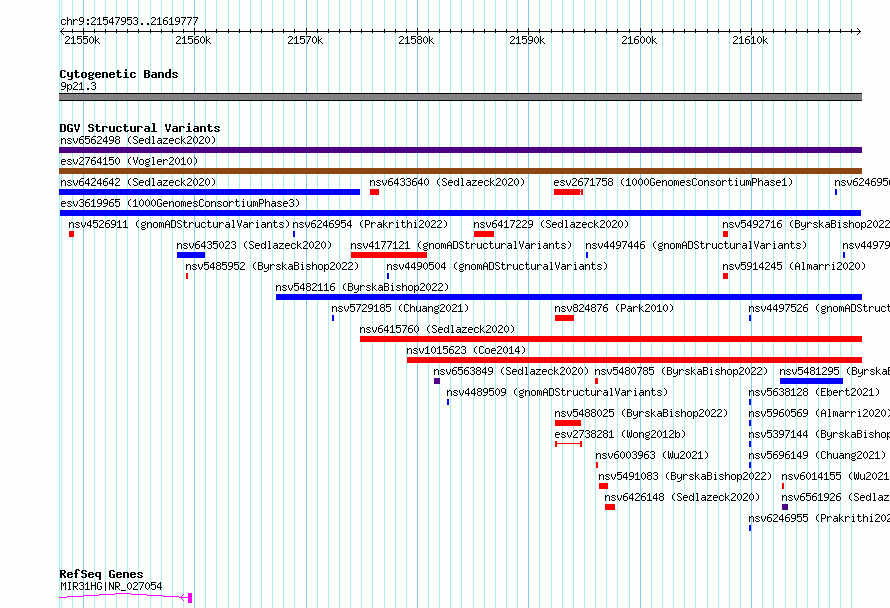Open nsv6426148 (Sedlazeck2020) label
Image resolution: width=890 pixels, height=608 pixels.
tap(682, 497)
